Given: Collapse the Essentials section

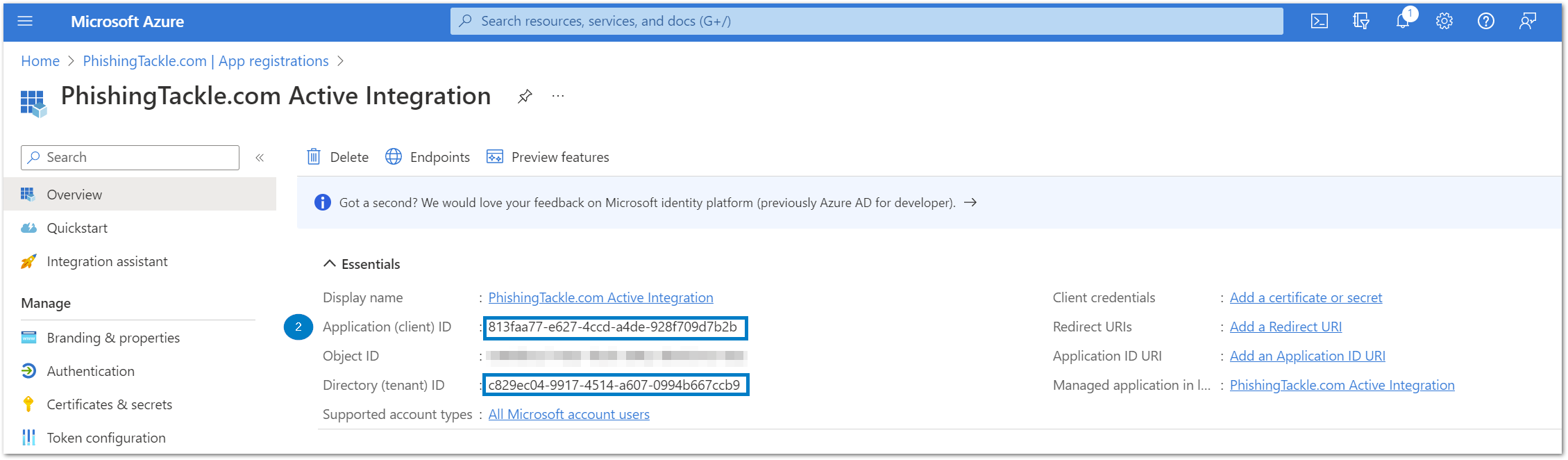Looking at the screenshot, I should [330, 264].
